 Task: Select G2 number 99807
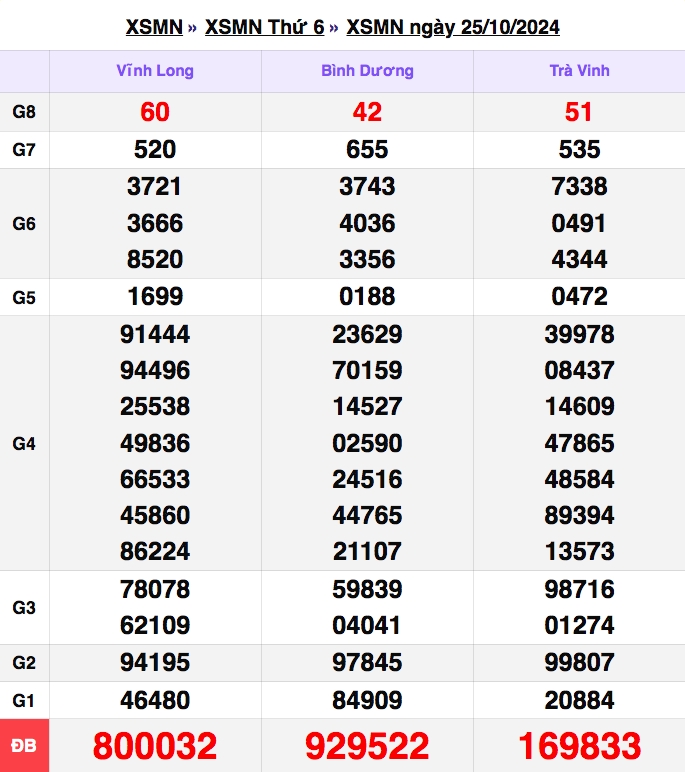click(x=580, y=662)
